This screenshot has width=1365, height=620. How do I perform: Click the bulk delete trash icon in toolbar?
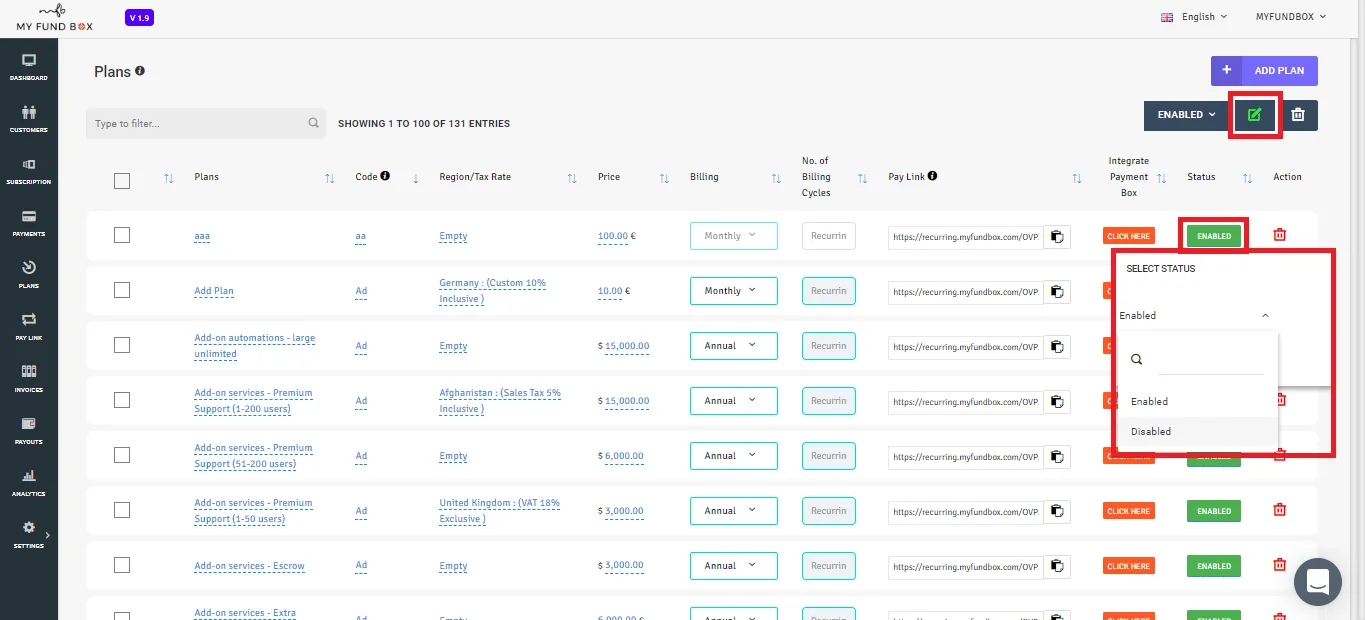coord(1298,115)
